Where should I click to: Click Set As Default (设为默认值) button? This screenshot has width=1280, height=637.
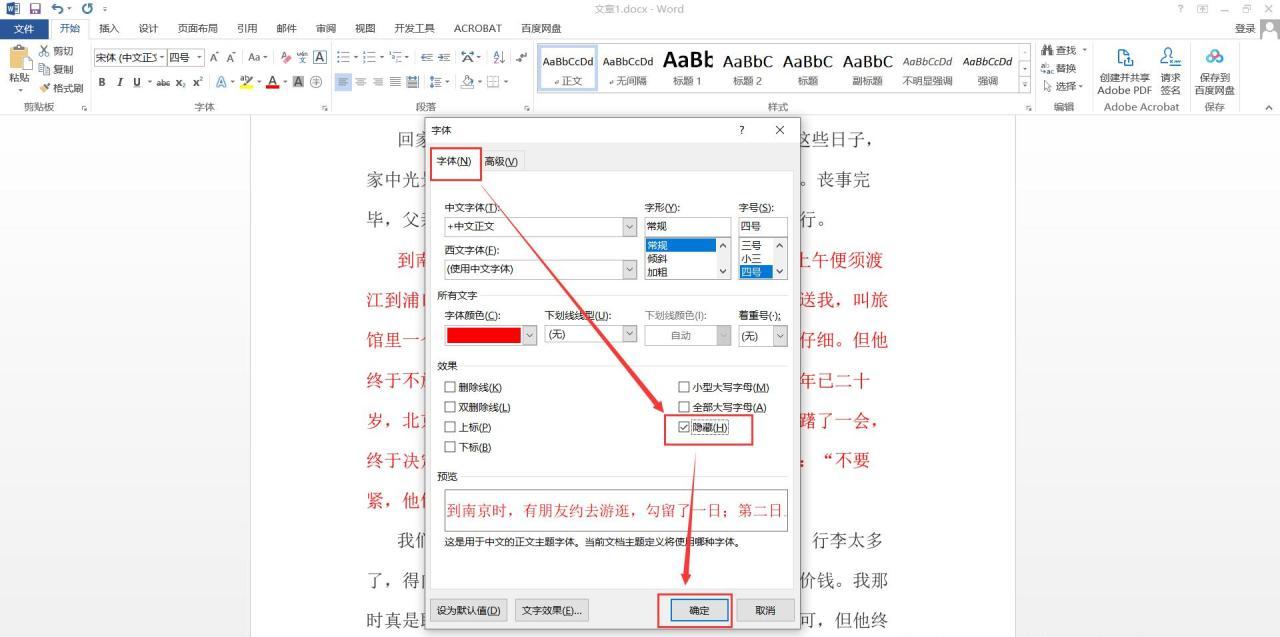point(469,610)
